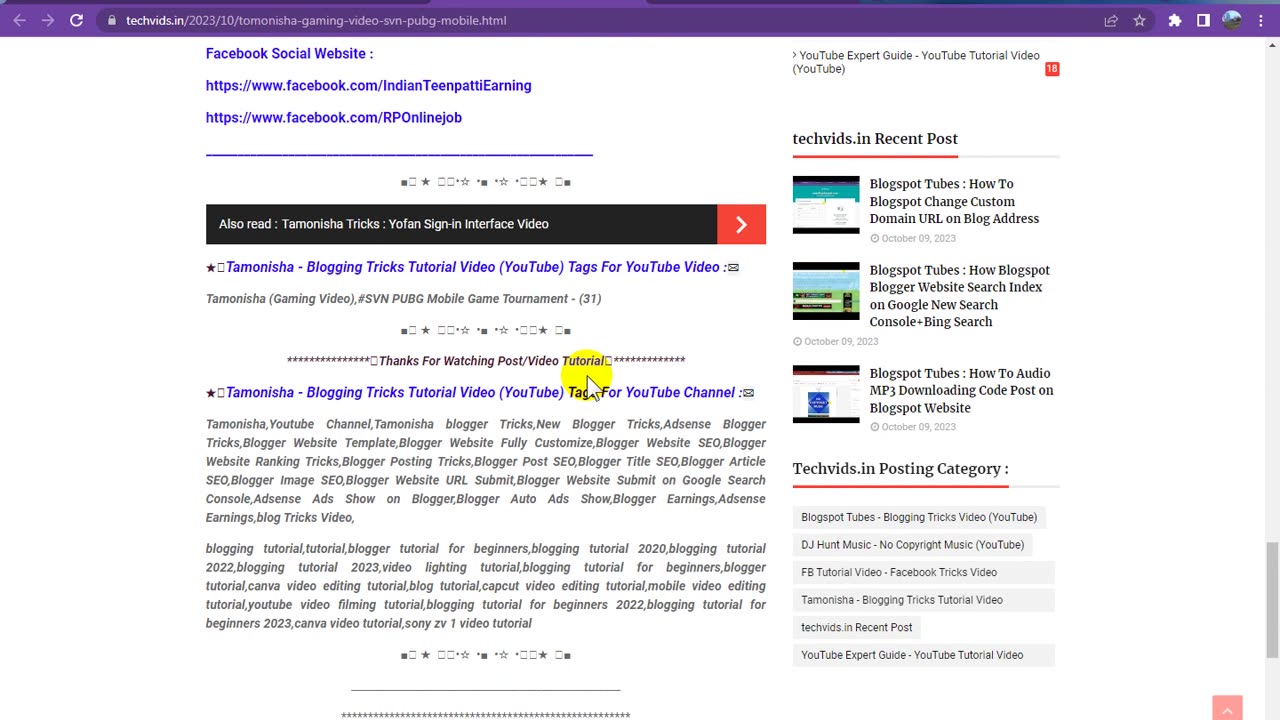This screenshot has height=720, width=1280.
Task: Click the Also read Yofan Sign-in banner
Action: [485, 224]
